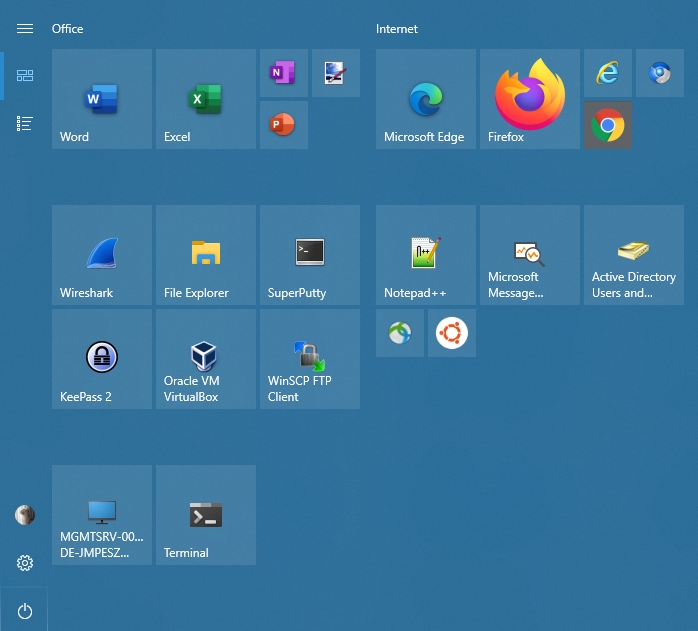This screenshot has width=698, height=631.
Task: Launch PowerPoint from the small tile
Action: (283, 125)
